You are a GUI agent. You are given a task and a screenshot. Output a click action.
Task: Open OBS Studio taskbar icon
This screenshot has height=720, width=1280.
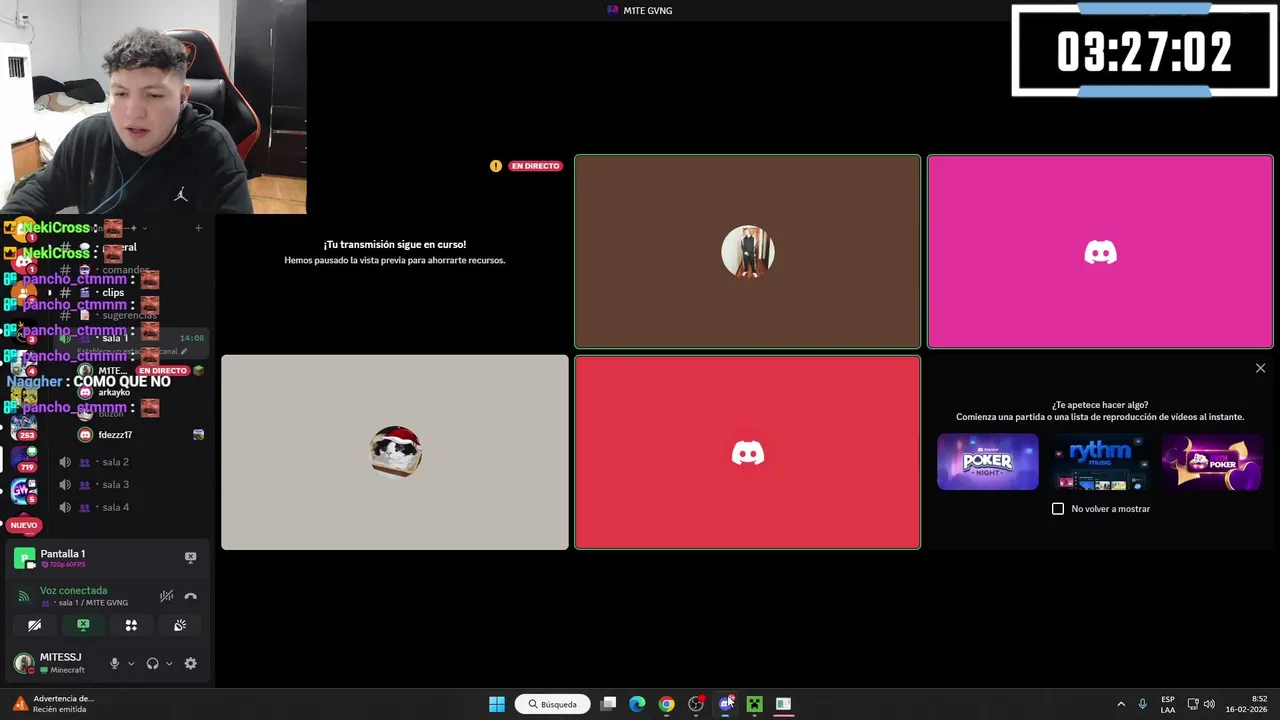696,704
